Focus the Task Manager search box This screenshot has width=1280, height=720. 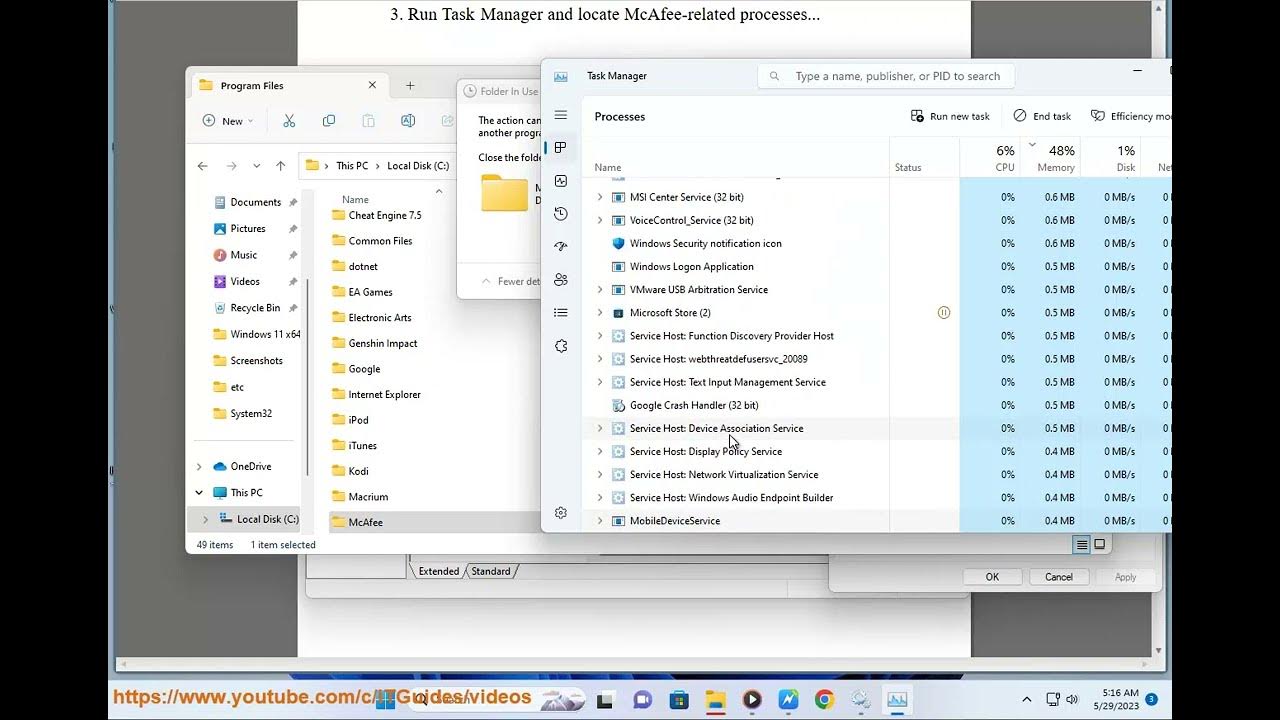(x=886, y=76)
